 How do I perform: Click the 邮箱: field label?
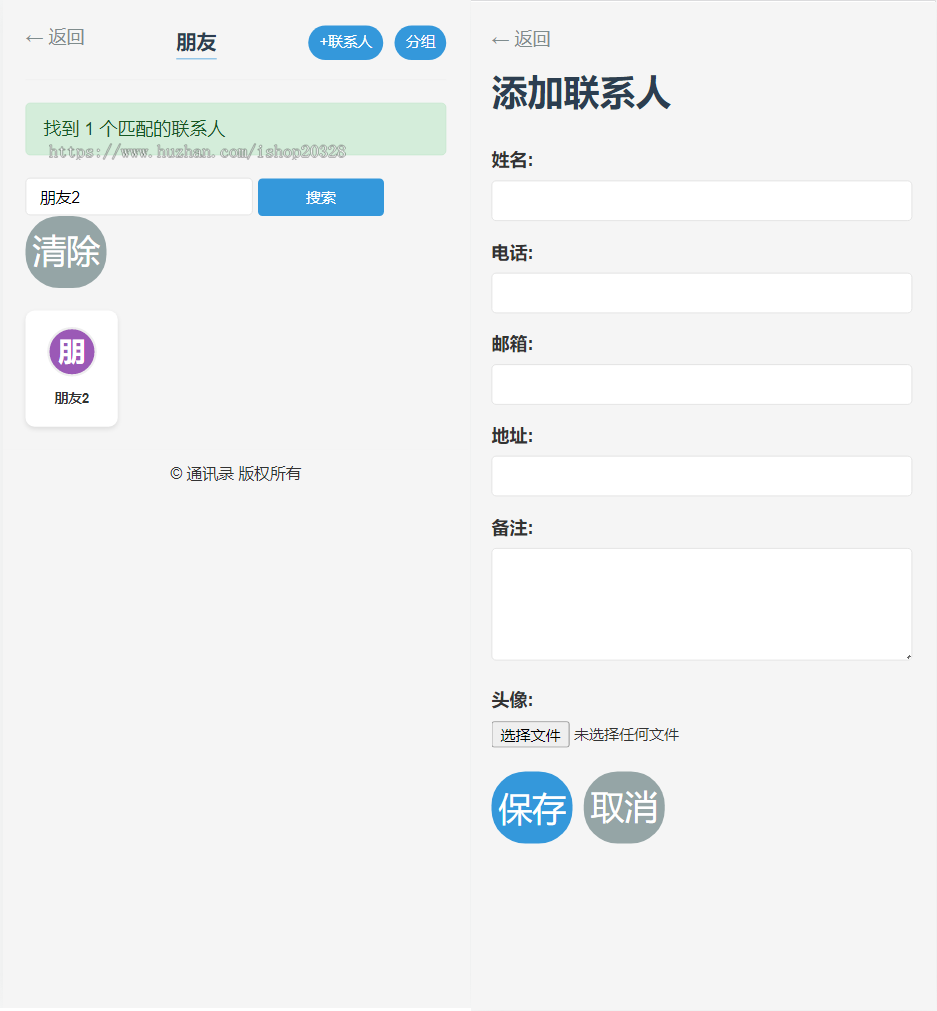click(512, 344)
